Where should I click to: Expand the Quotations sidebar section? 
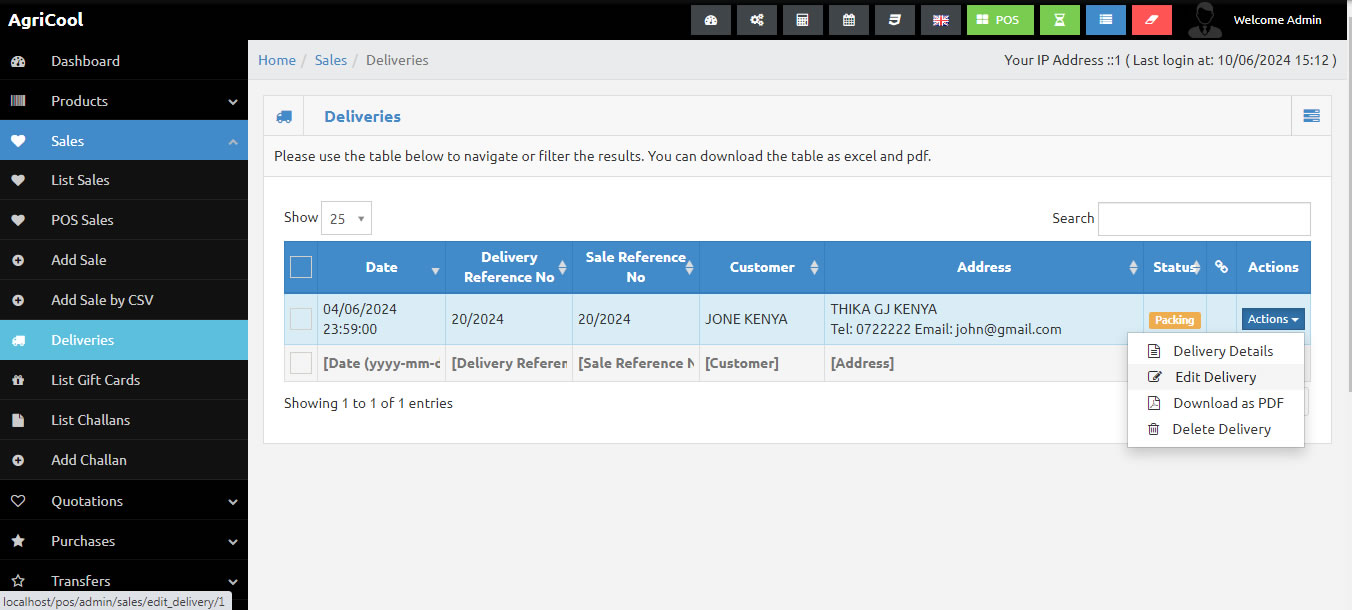click(124, 501)
